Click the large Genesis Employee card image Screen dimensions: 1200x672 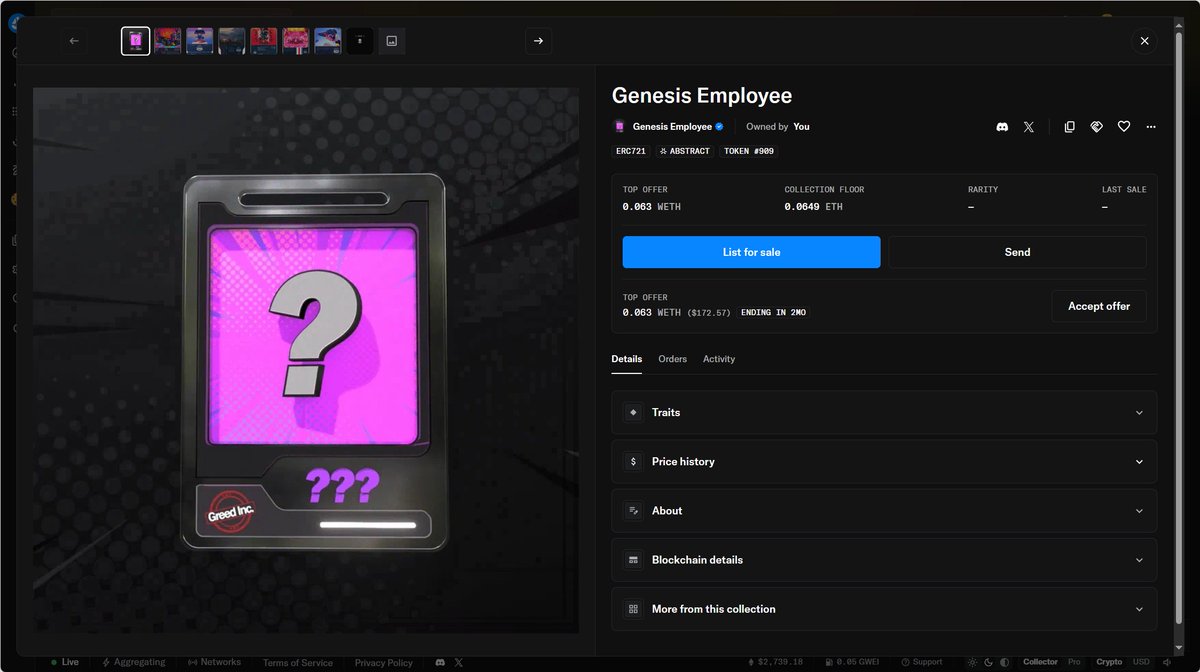(306, 360)
